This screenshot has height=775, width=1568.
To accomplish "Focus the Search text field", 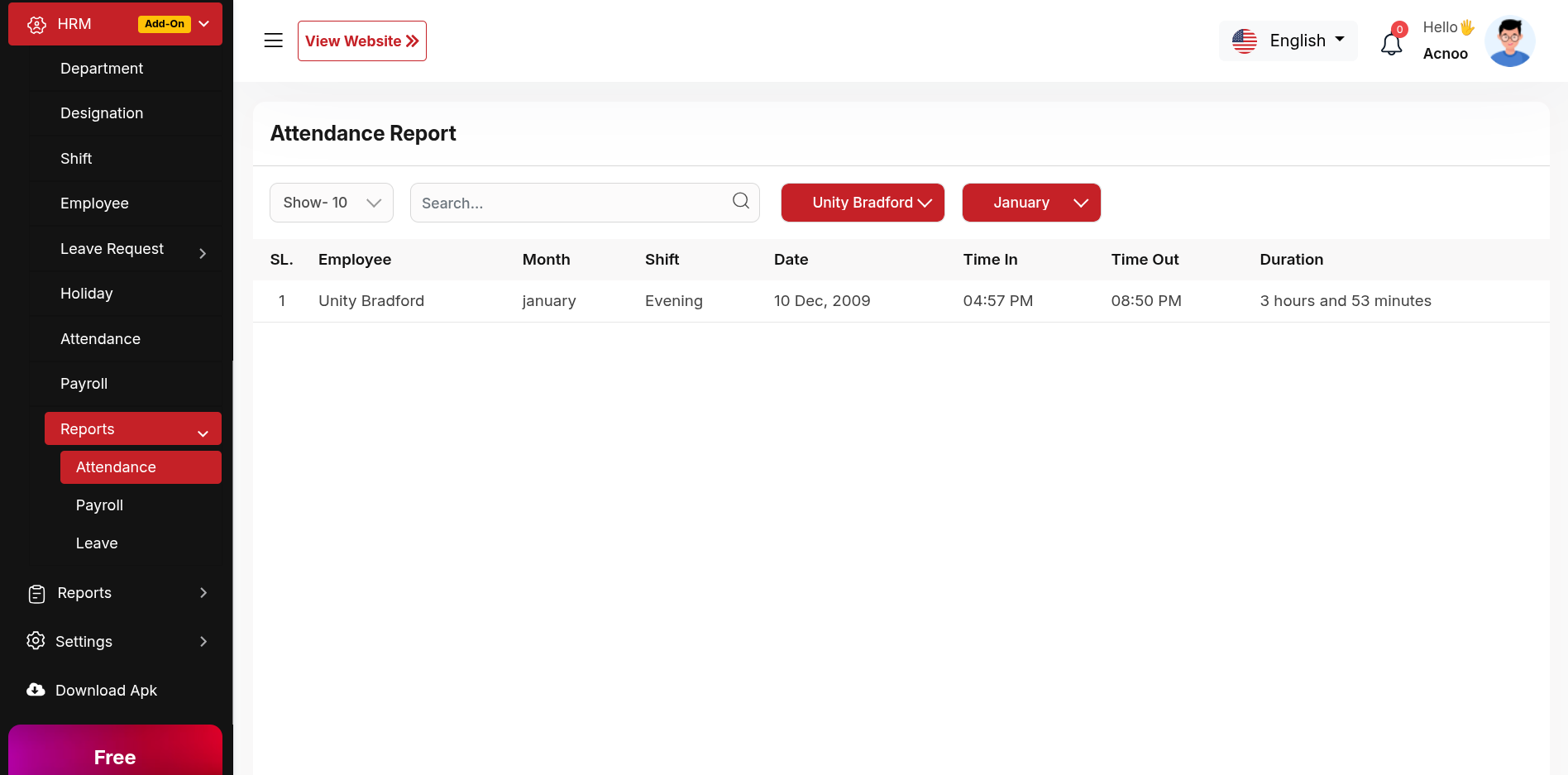I will 571,203.
